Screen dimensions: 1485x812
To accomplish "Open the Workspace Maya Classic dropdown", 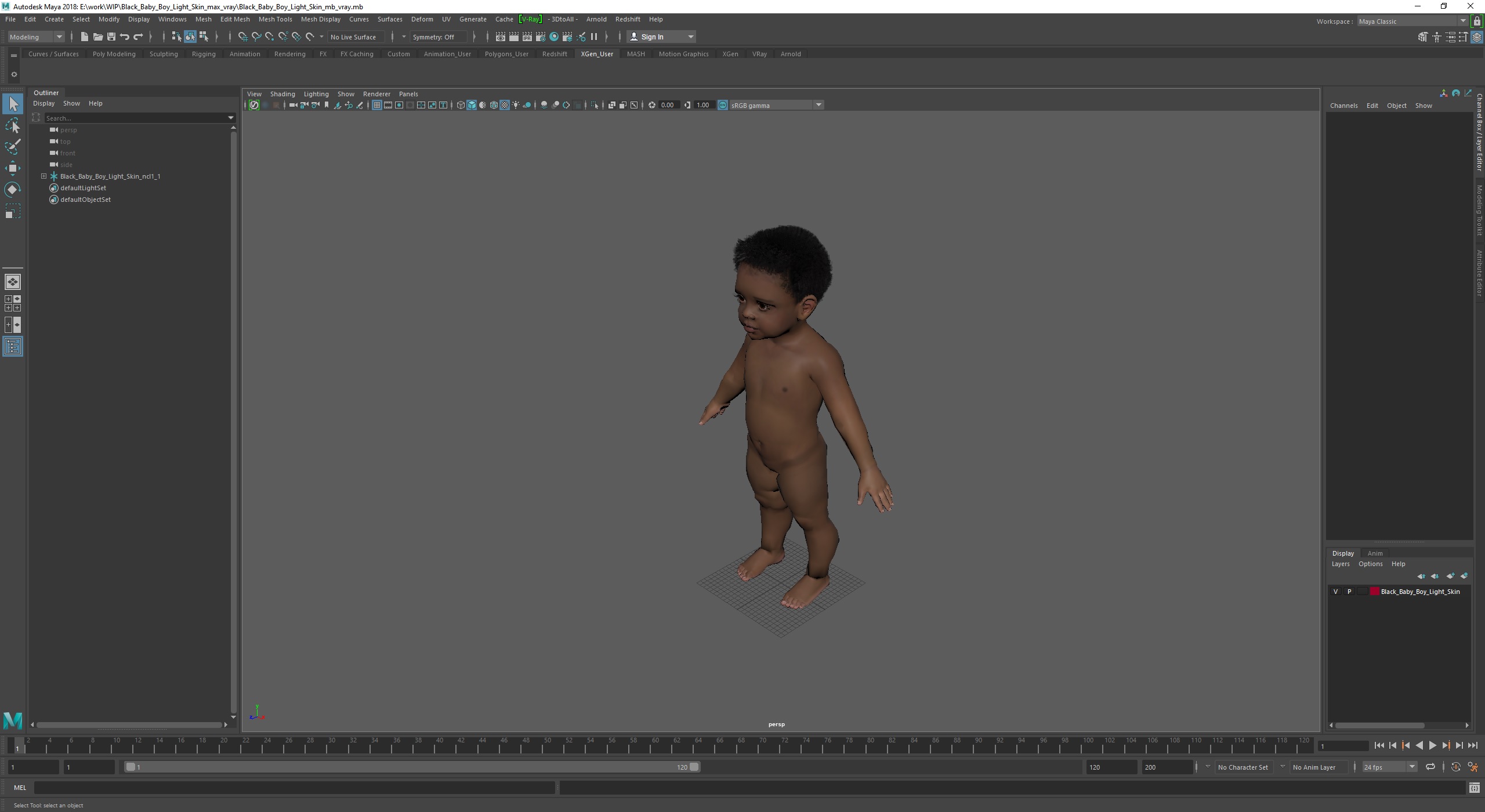I will 1412,21.
